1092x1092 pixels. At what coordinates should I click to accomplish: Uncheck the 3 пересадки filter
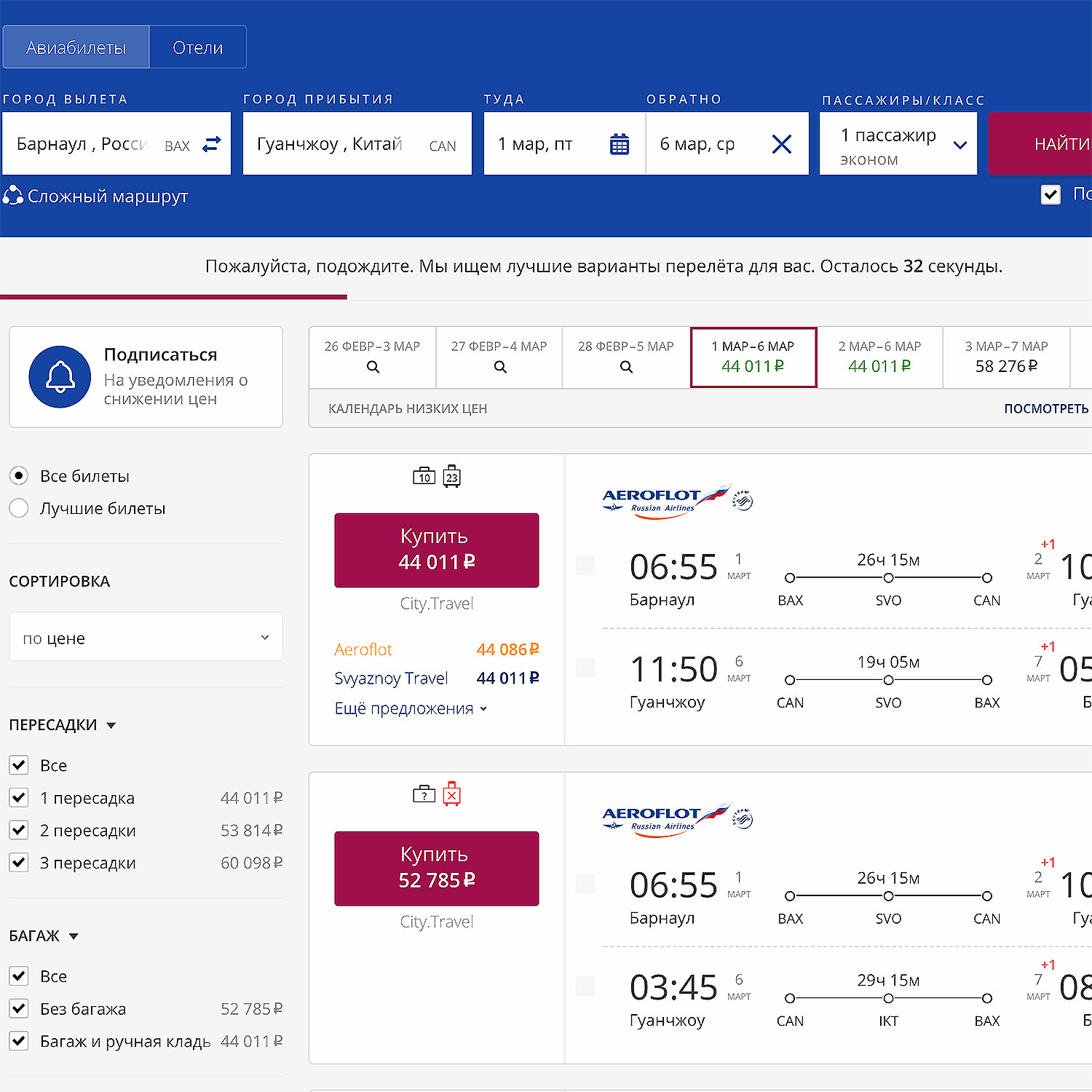(x=19, y=863)
